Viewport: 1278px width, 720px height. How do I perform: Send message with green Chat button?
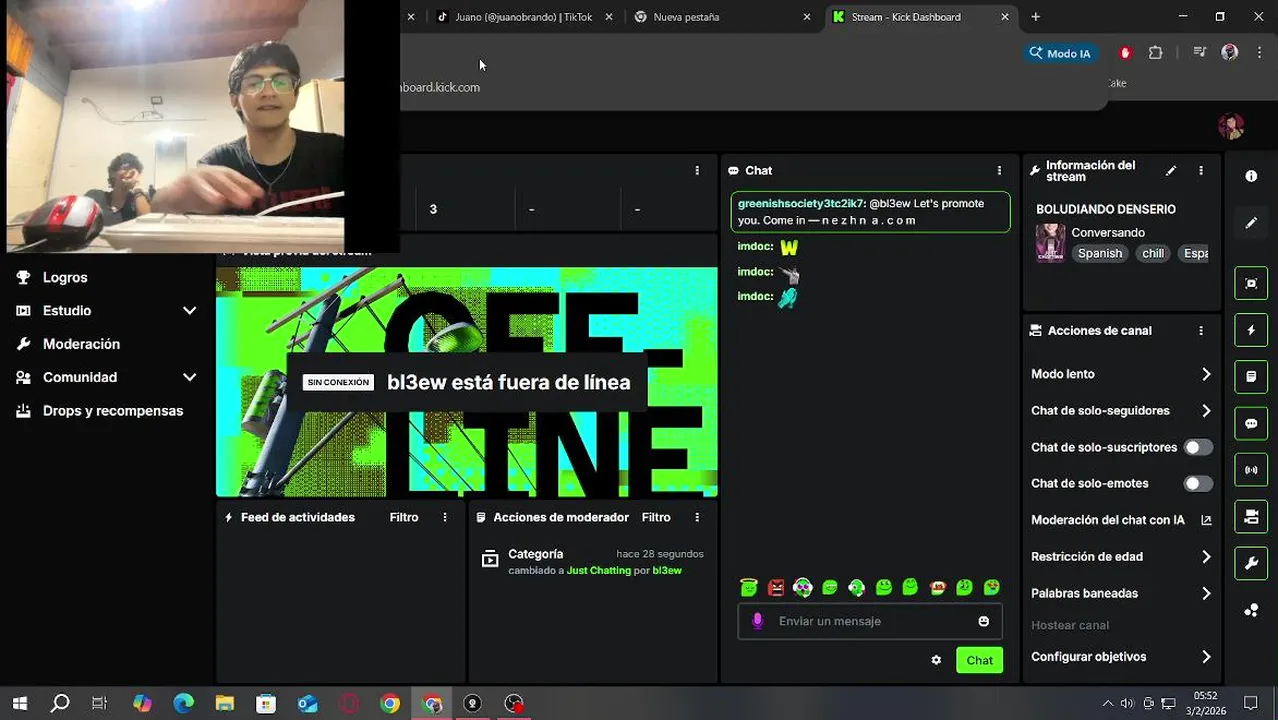979,660
